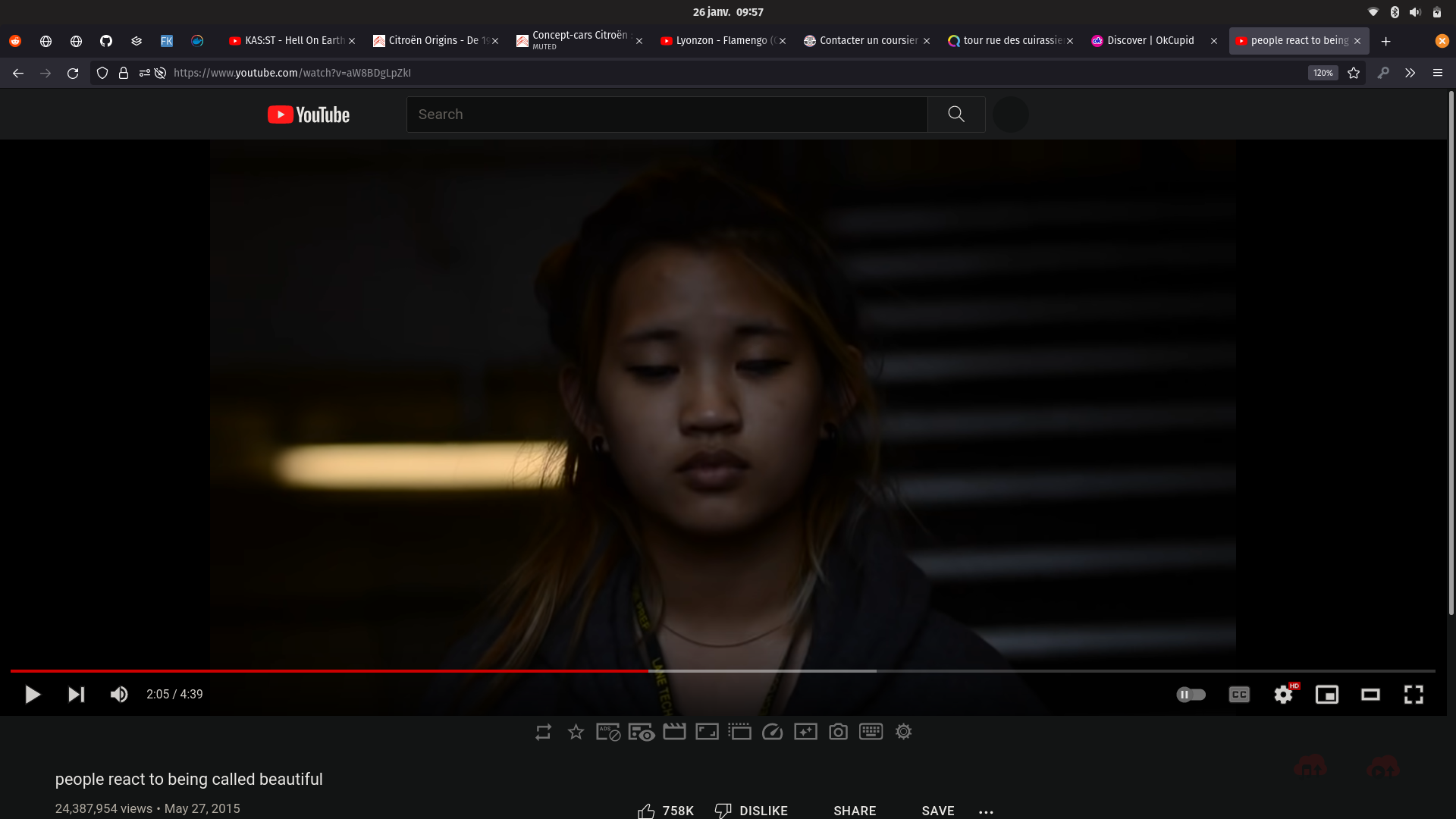Toggle closed captions CC button
This screenshot has height=819, width=1456.
tap(1239, 695)
